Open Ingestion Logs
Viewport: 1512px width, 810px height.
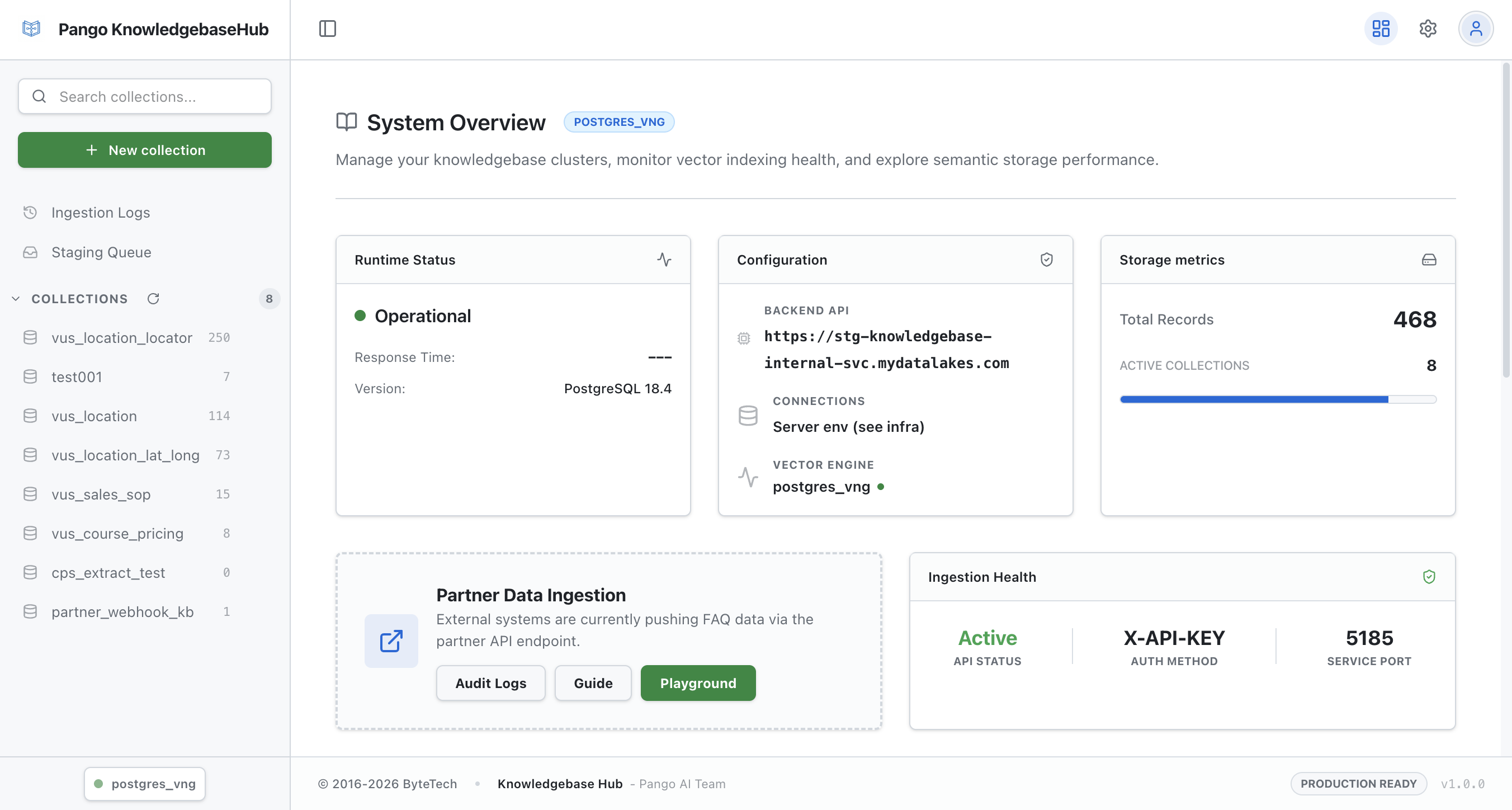(x=100, y=212)
